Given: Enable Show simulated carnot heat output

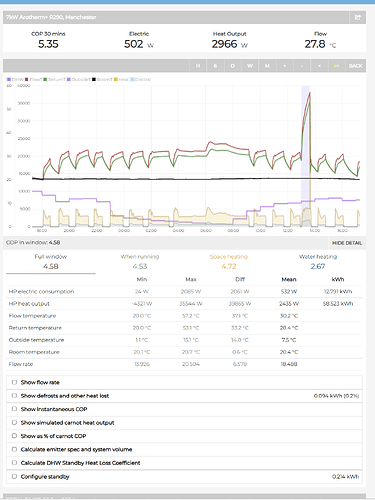Looking at the screenshot, I should coord(14,422).
